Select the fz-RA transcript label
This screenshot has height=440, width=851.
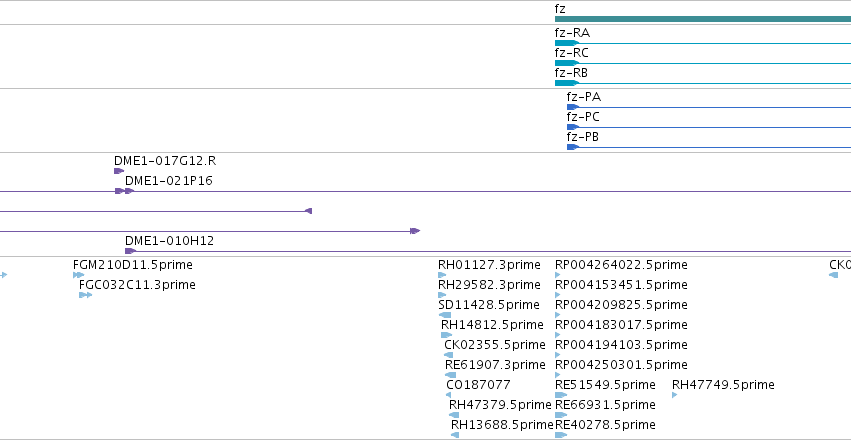572,33
